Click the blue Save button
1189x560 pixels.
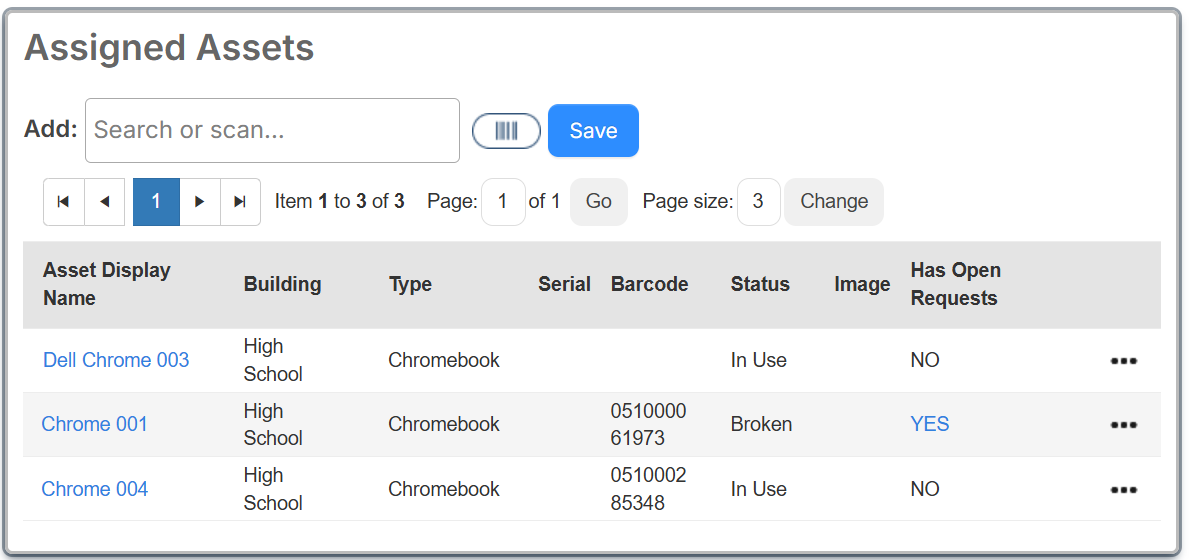point(593,130)
